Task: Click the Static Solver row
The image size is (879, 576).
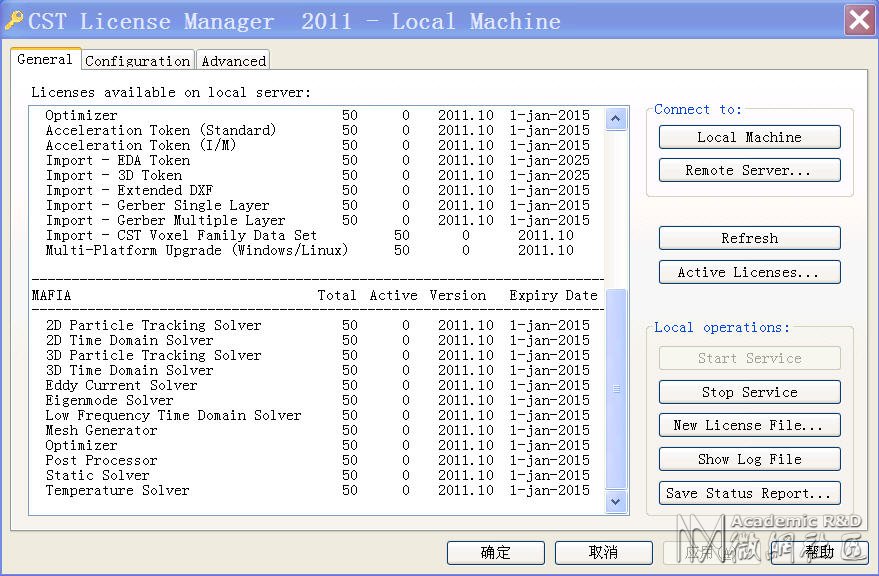Action: point(317,476)
